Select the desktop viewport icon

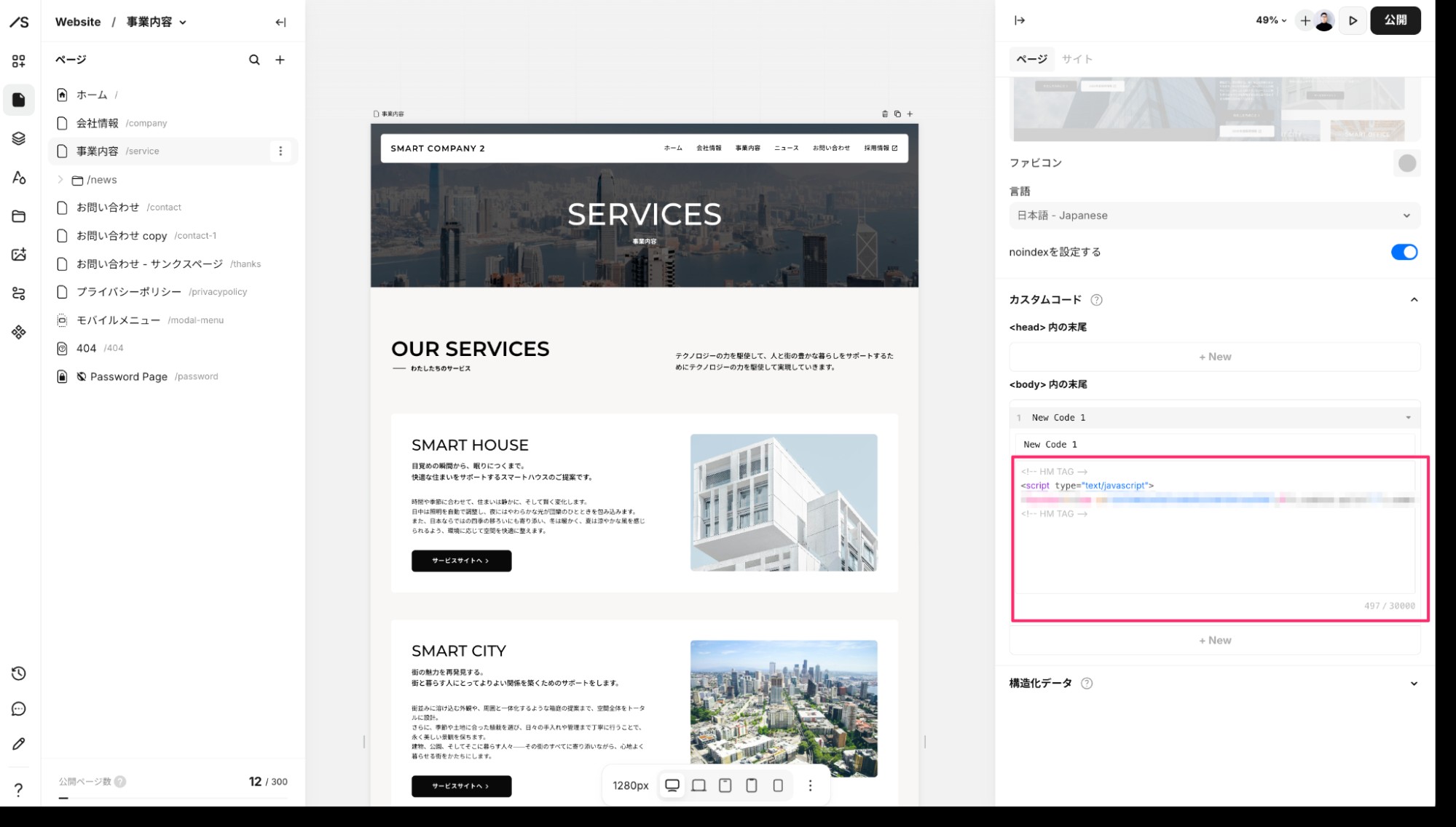tap(672, 786)
